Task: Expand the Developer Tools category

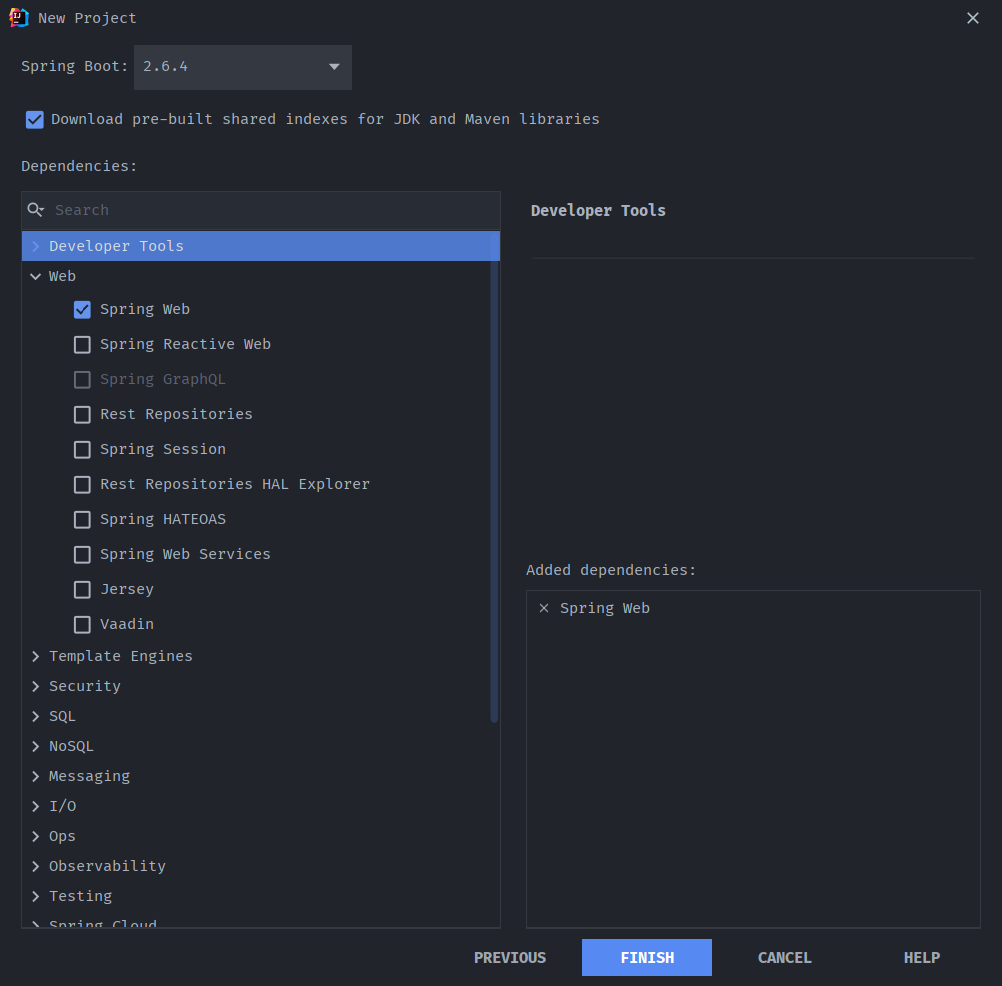Action: 36,246
